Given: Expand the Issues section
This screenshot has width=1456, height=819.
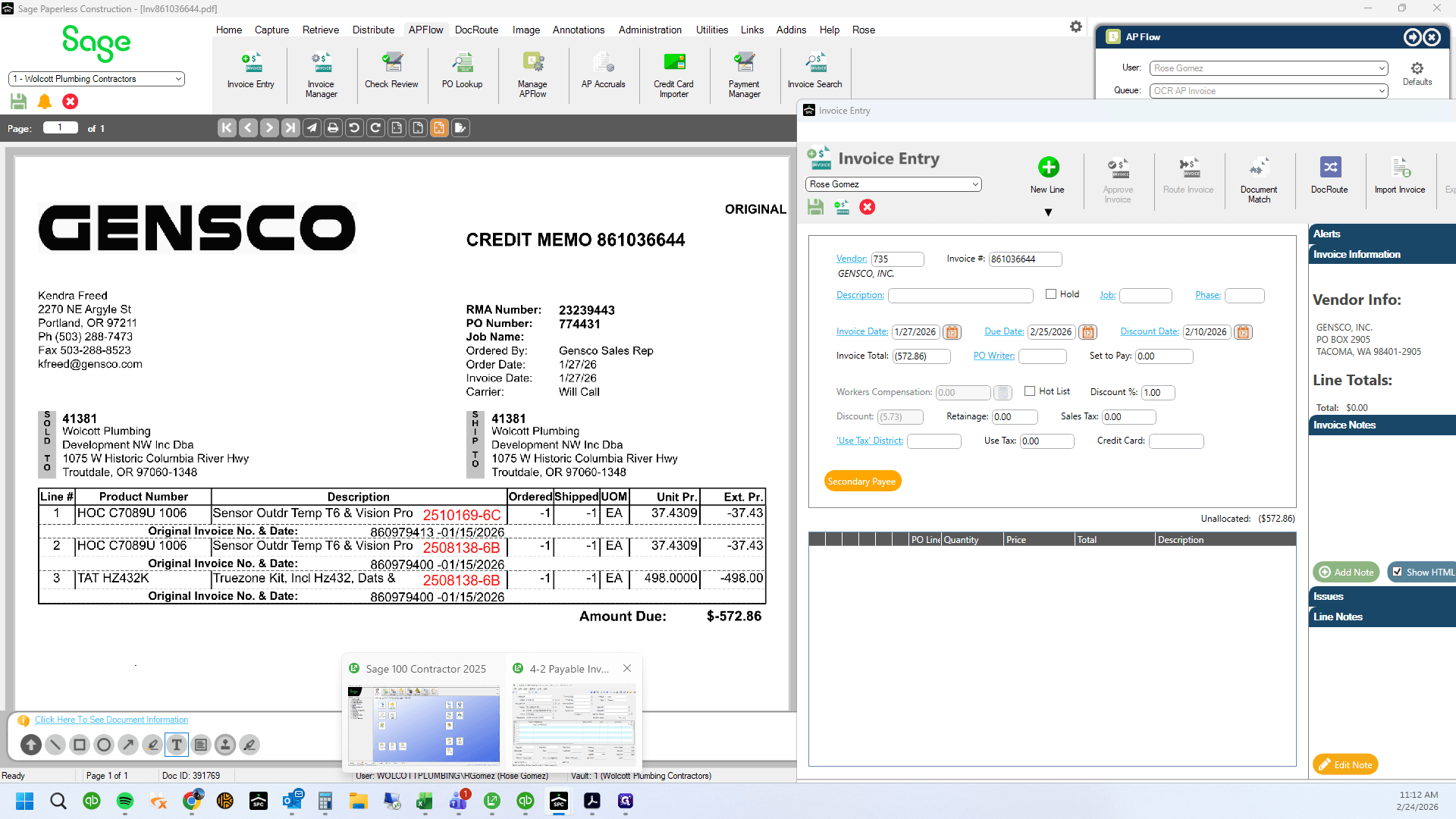Looking at the screenshot, I should click(1382, 596).
